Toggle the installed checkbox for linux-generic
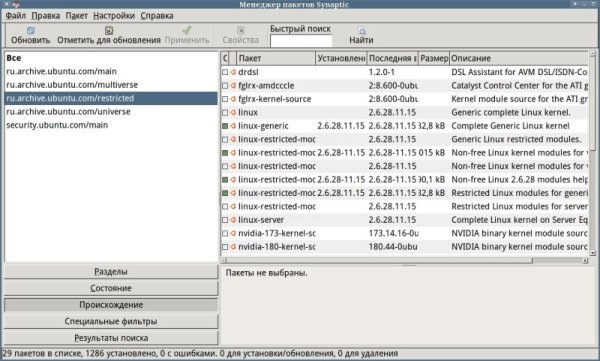 225,126
